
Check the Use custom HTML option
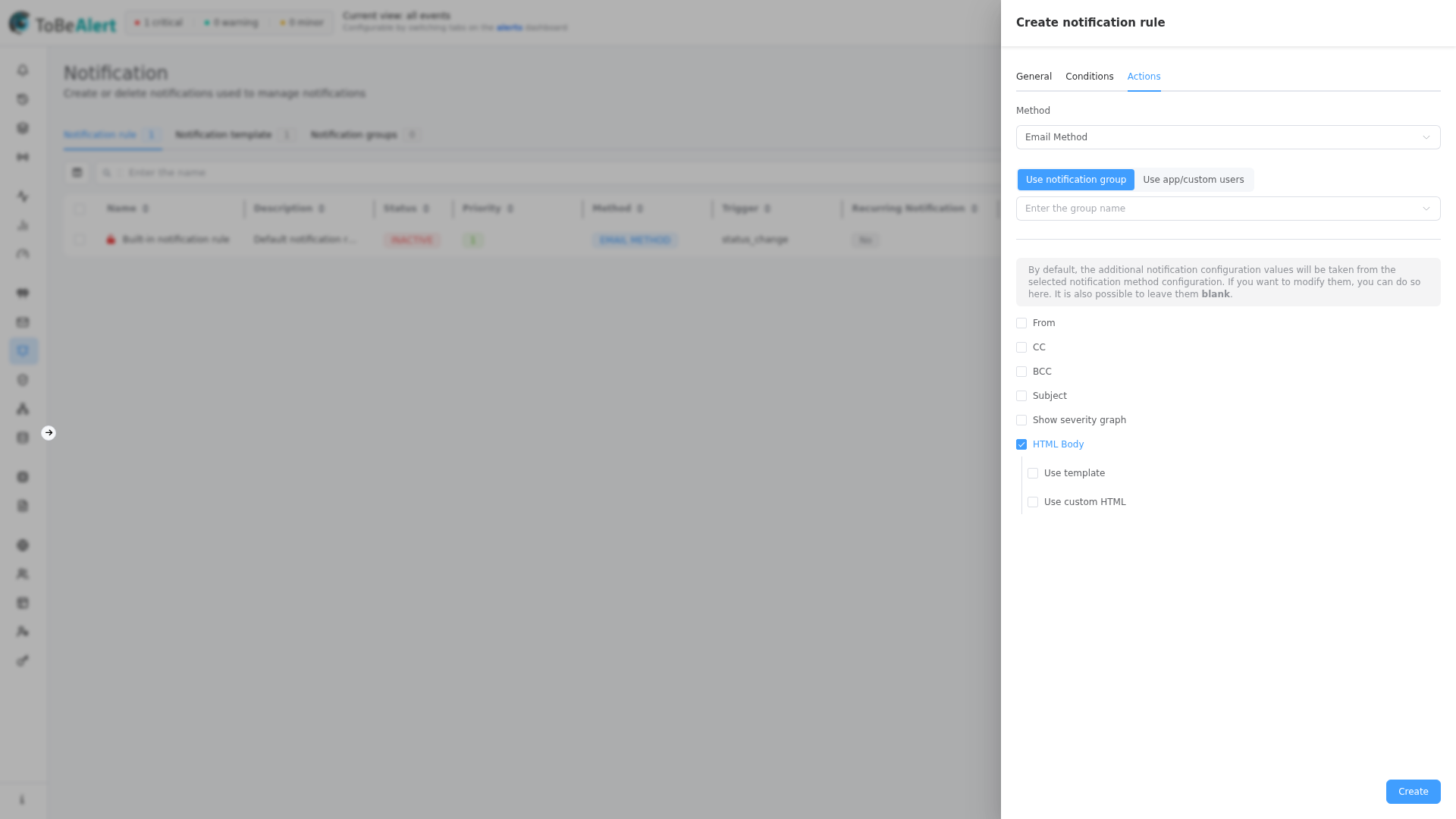point(1033,502)
